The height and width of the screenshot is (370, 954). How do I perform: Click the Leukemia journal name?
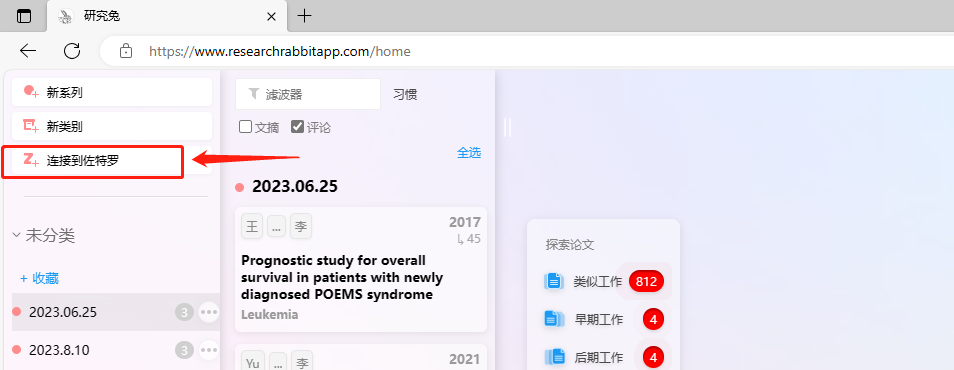[x=270, y=315]
